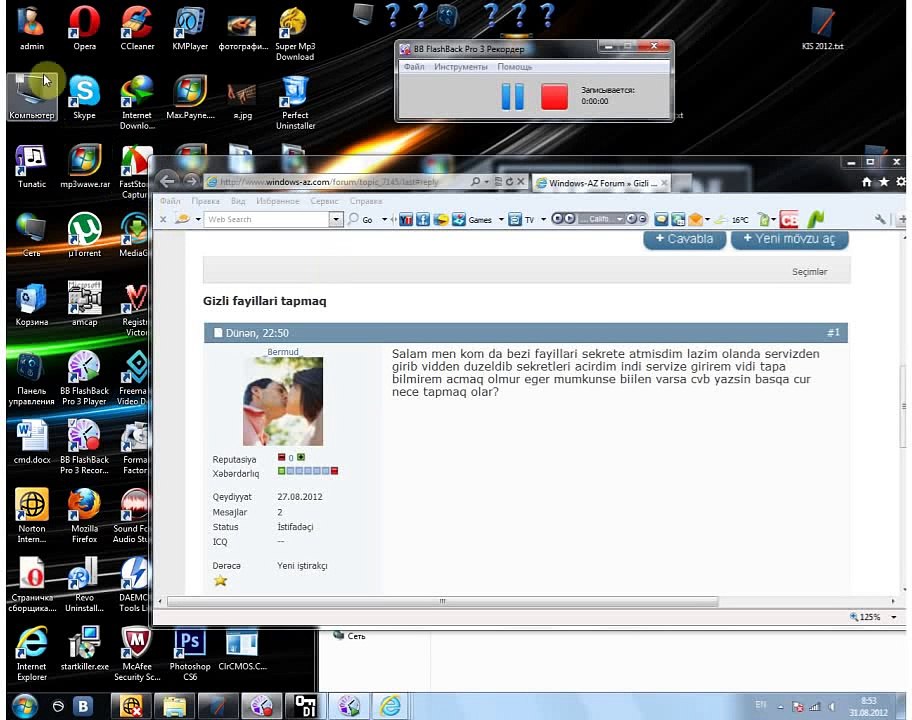
Task: Click the reputation minus red button
Action: (282, 458)
